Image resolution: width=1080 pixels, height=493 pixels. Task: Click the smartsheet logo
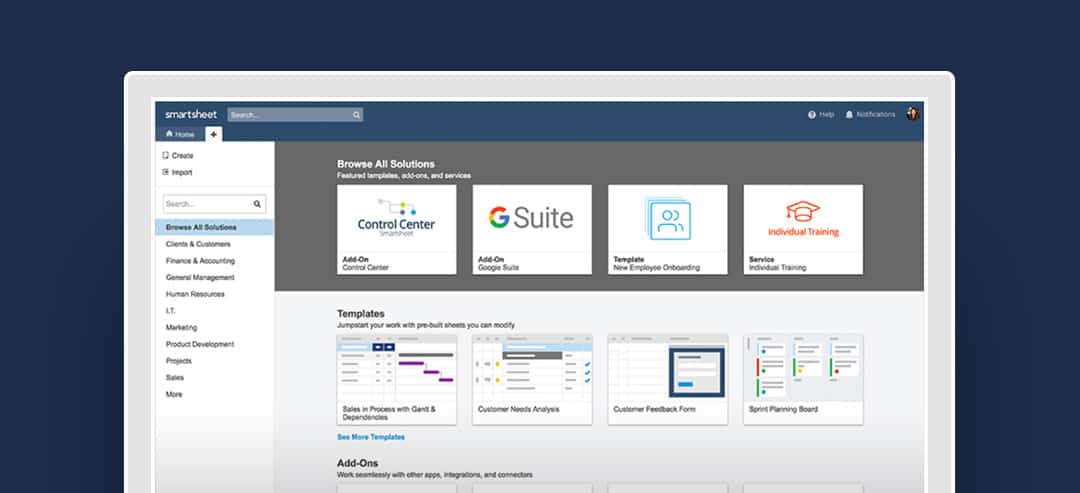(x=191, y=114)
